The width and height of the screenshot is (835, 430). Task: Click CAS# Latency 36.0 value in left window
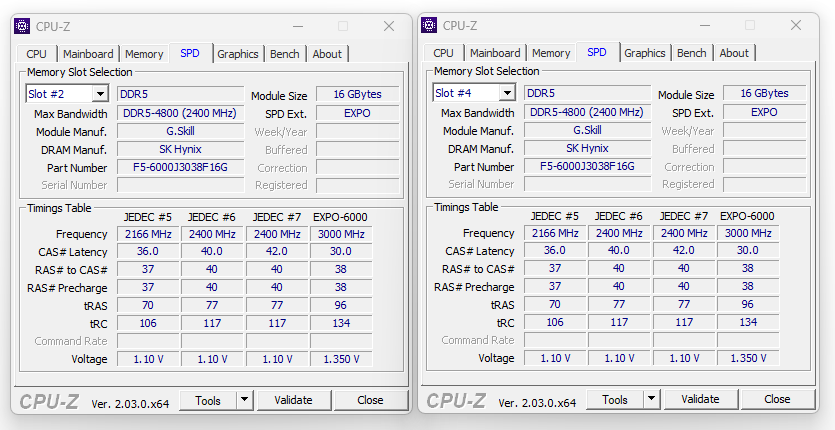(x=148, y=251)
